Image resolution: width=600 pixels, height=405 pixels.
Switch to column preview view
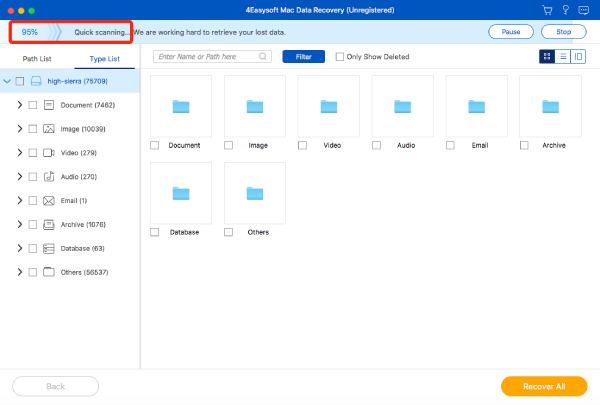tap(578, 57)
